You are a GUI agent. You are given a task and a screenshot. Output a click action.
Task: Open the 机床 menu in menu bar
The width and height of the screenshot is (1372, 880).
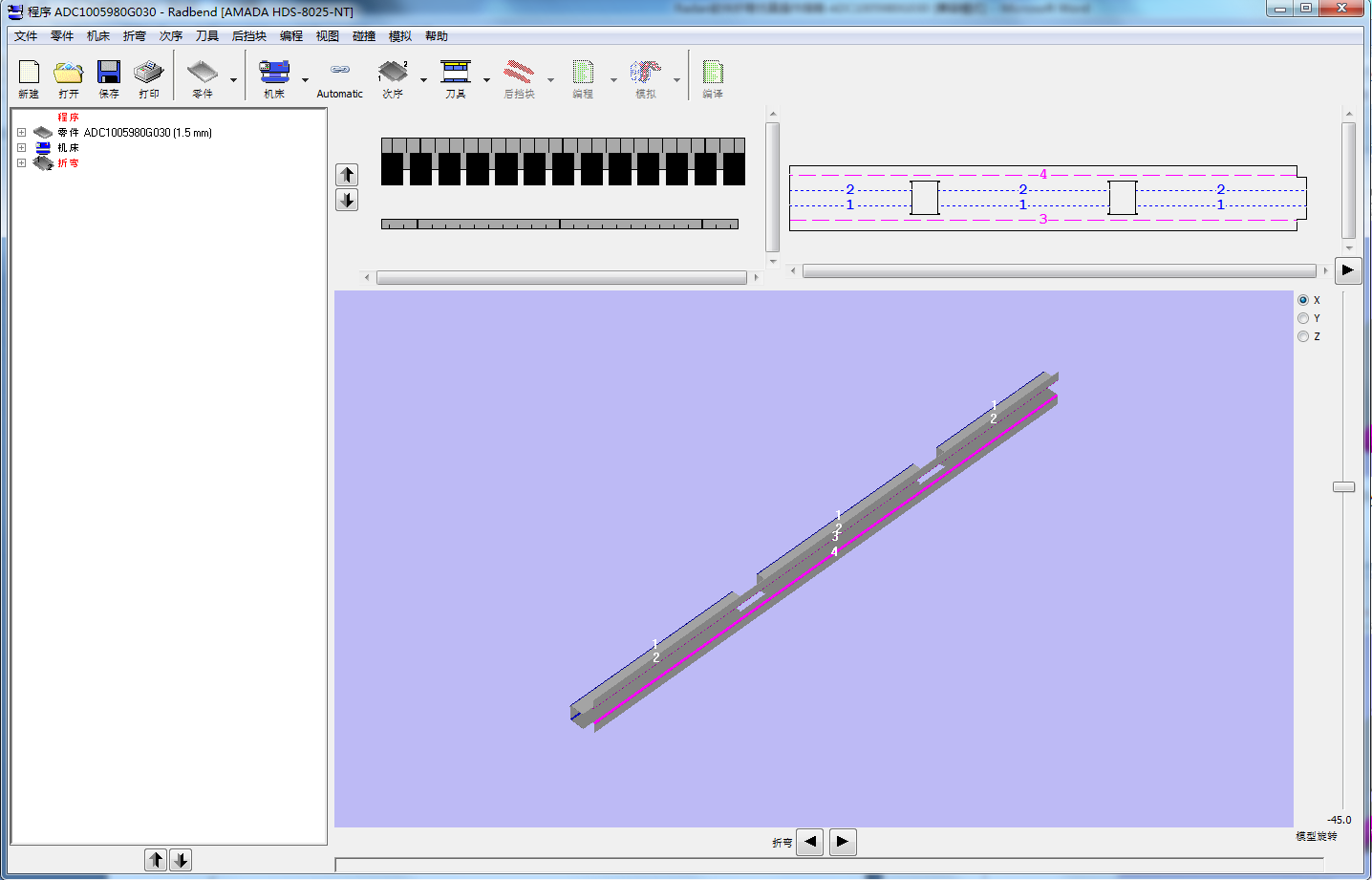98,36
